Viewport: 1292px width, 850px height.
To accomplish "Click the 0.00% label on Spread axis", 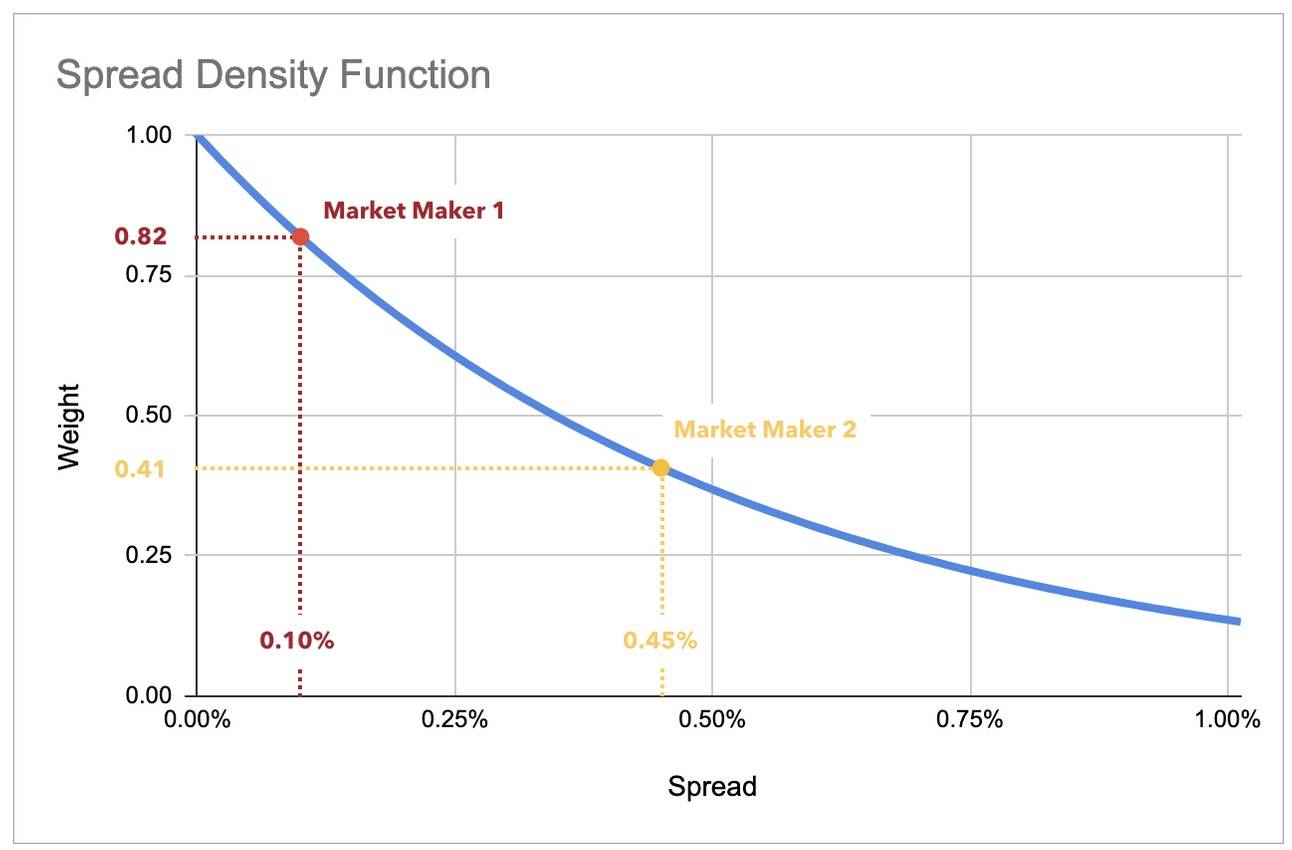I will pos(197,720).
